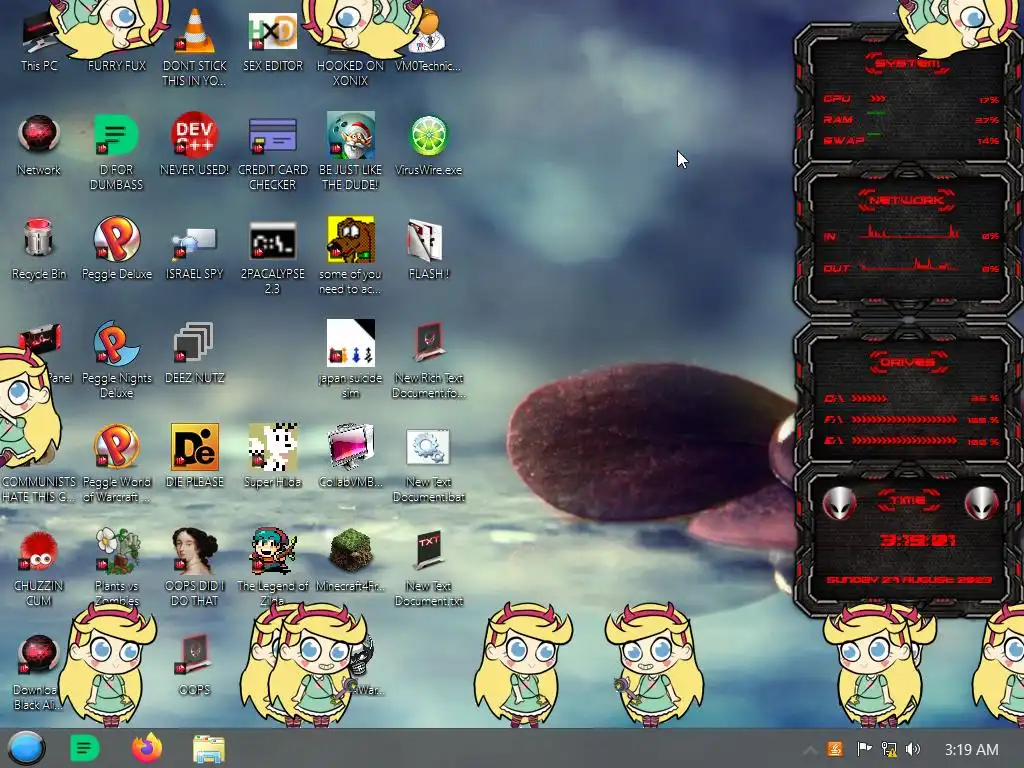The width and height of the screenshot is (1024, 768).
Task: Open the green notes app in taskbar
Action: click(85, 748)
